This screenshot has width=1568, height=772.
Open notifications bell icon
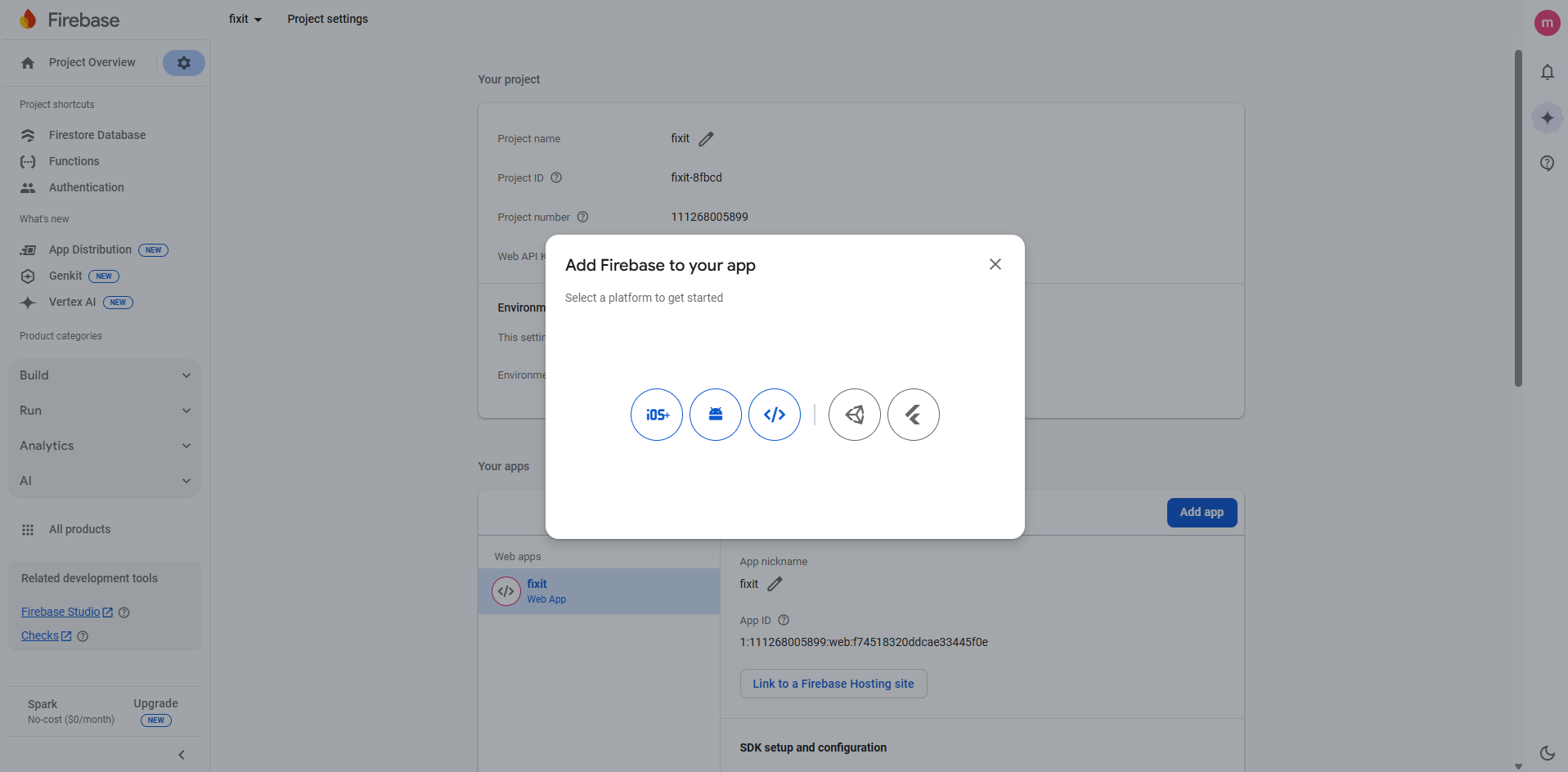click(x=1548, y=72)
